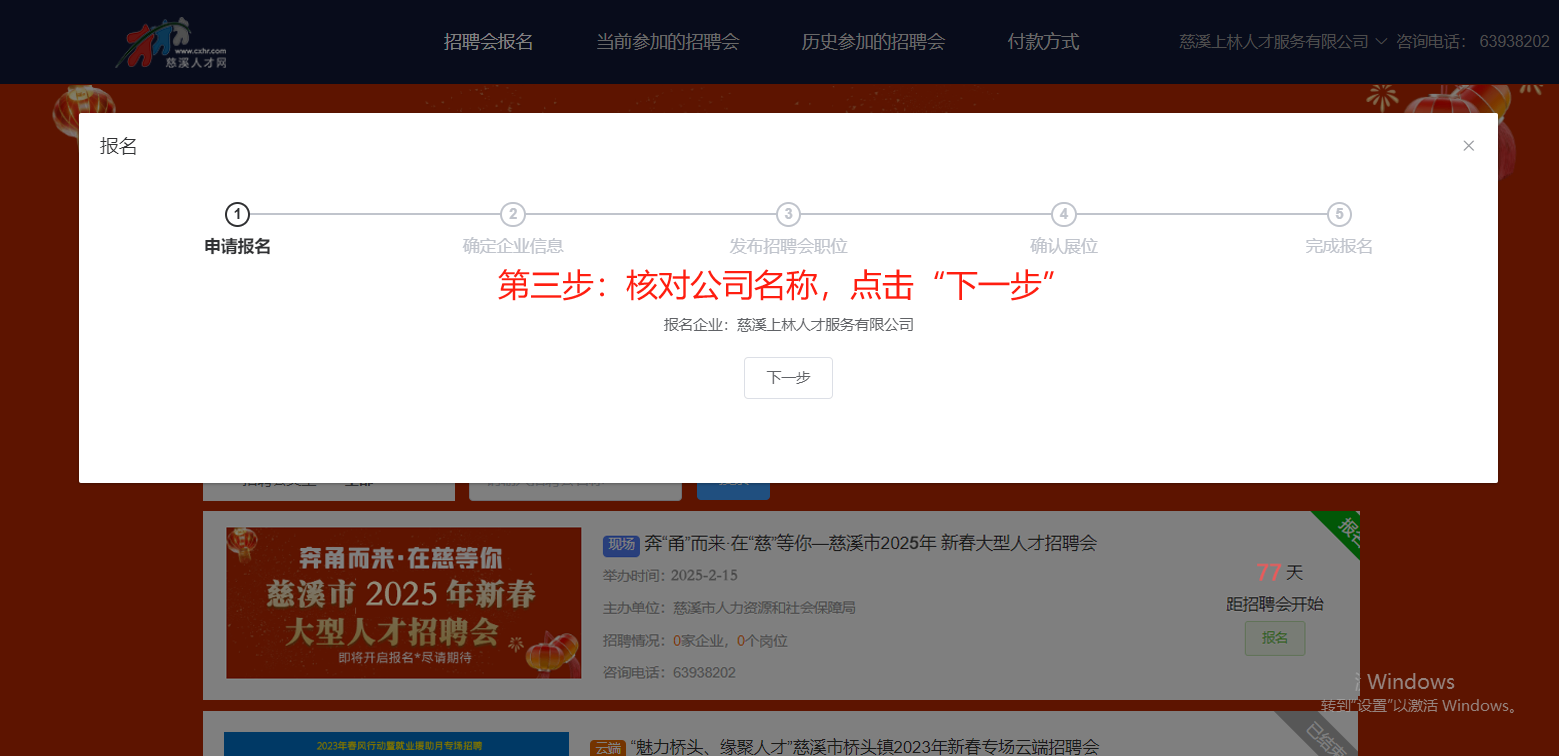Click the 招聘情况 0家企业 line

pos(695,641)
